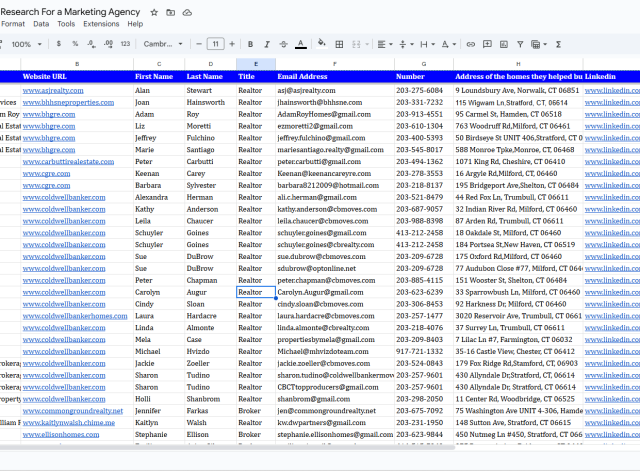The width and height of the screenshot is (640, 471).
Task: Select the Broker title for Jennifer Farkas
Action: click(256, 411)
